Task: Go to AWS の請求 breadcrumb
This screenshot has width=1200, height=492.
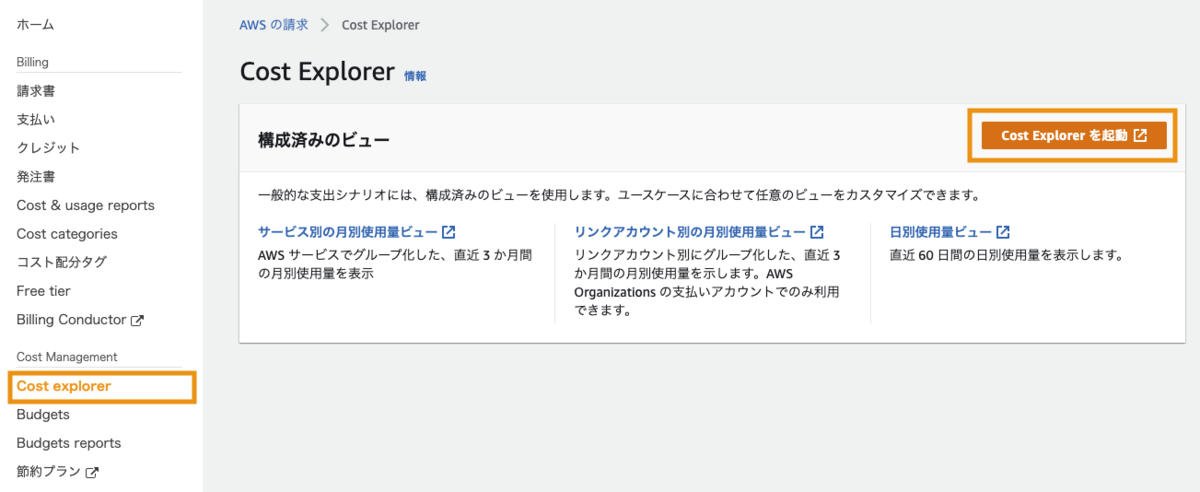Action: pyautogui.click(x=274, y=25)
